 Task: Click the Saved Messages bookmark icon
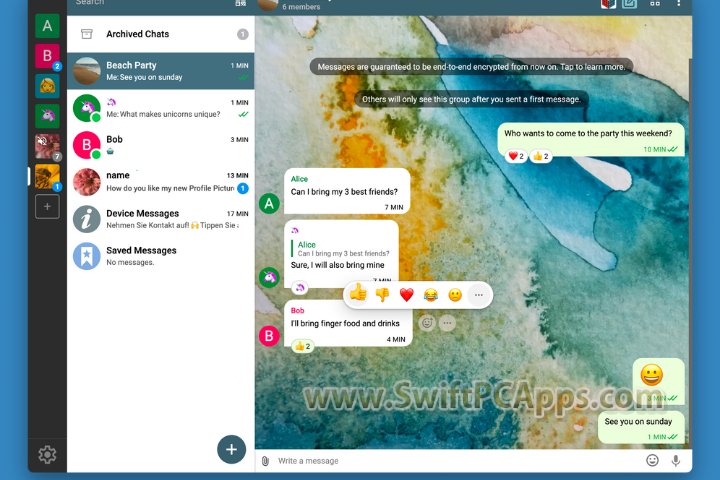click(87, 256)
